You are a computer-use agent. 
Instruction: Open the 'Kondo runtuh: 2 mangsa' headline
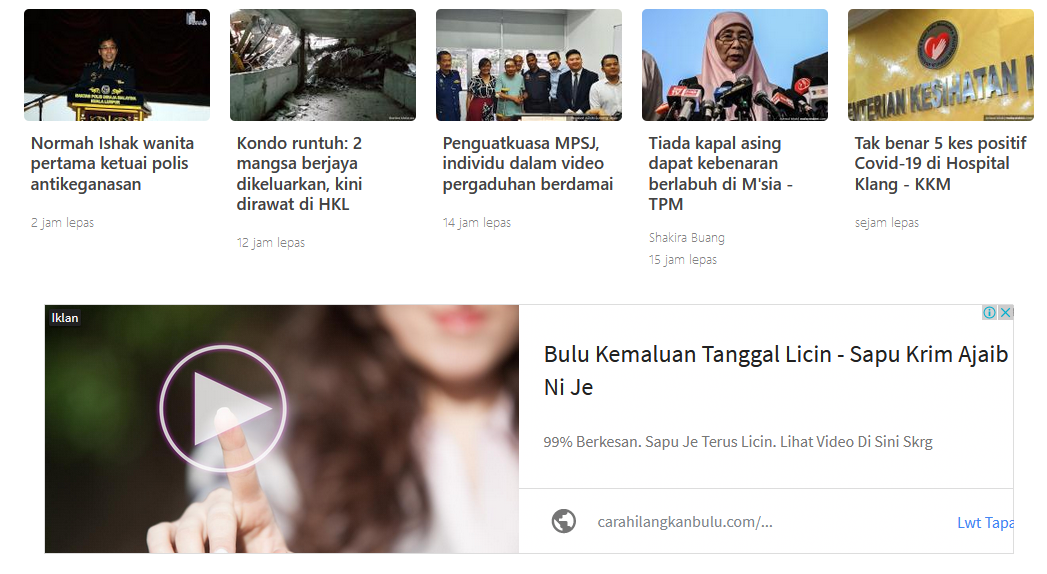pos(299,174)
